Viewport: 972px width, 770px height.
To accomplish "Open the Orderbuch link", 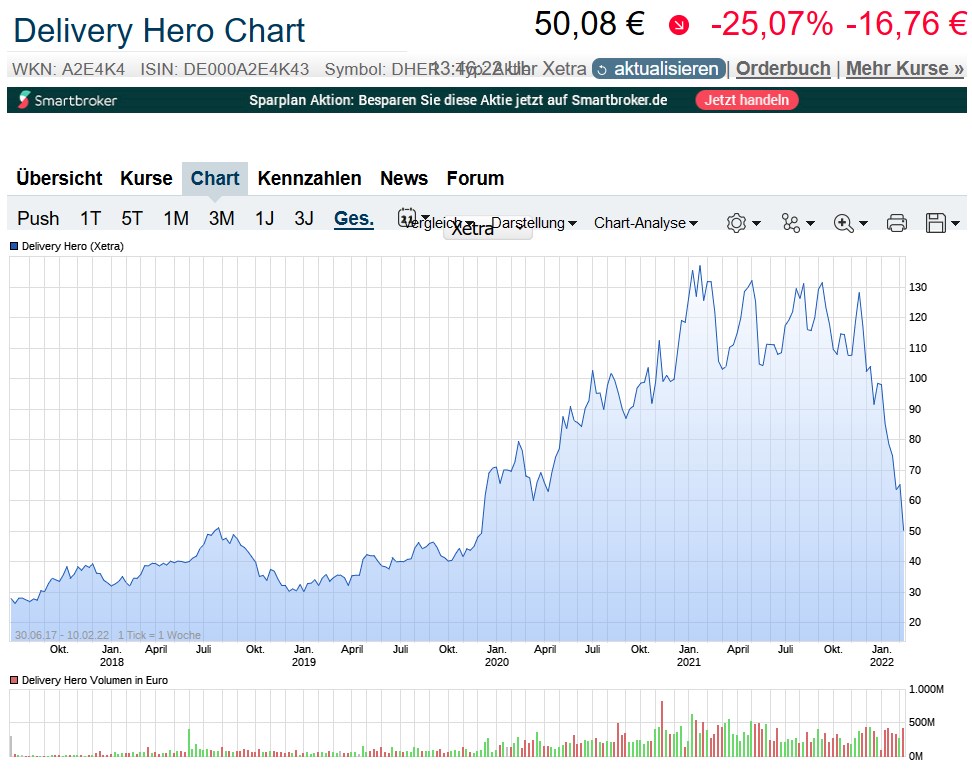I will 783,68.
